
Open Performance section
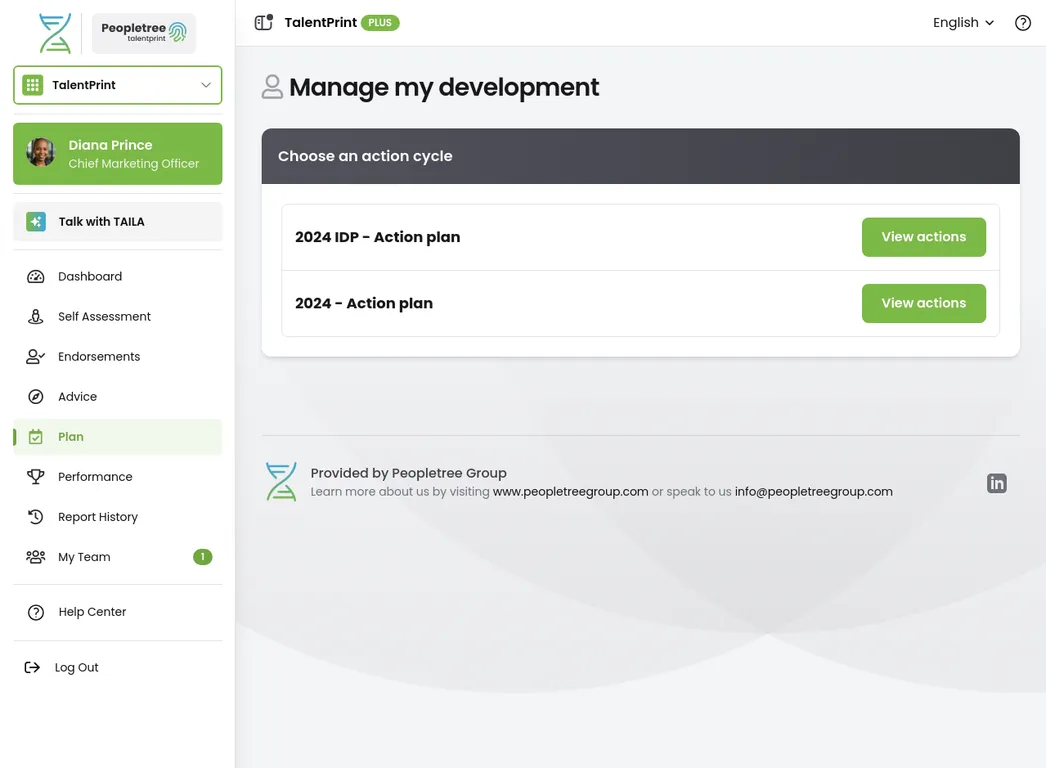[x=117, y=476]
